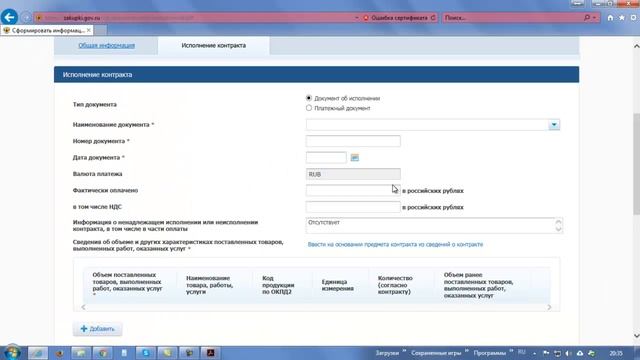Screen dimensions: 640x360
Task: Open Adobe Reader from the taskbar
Action: [x=211, y=353]
